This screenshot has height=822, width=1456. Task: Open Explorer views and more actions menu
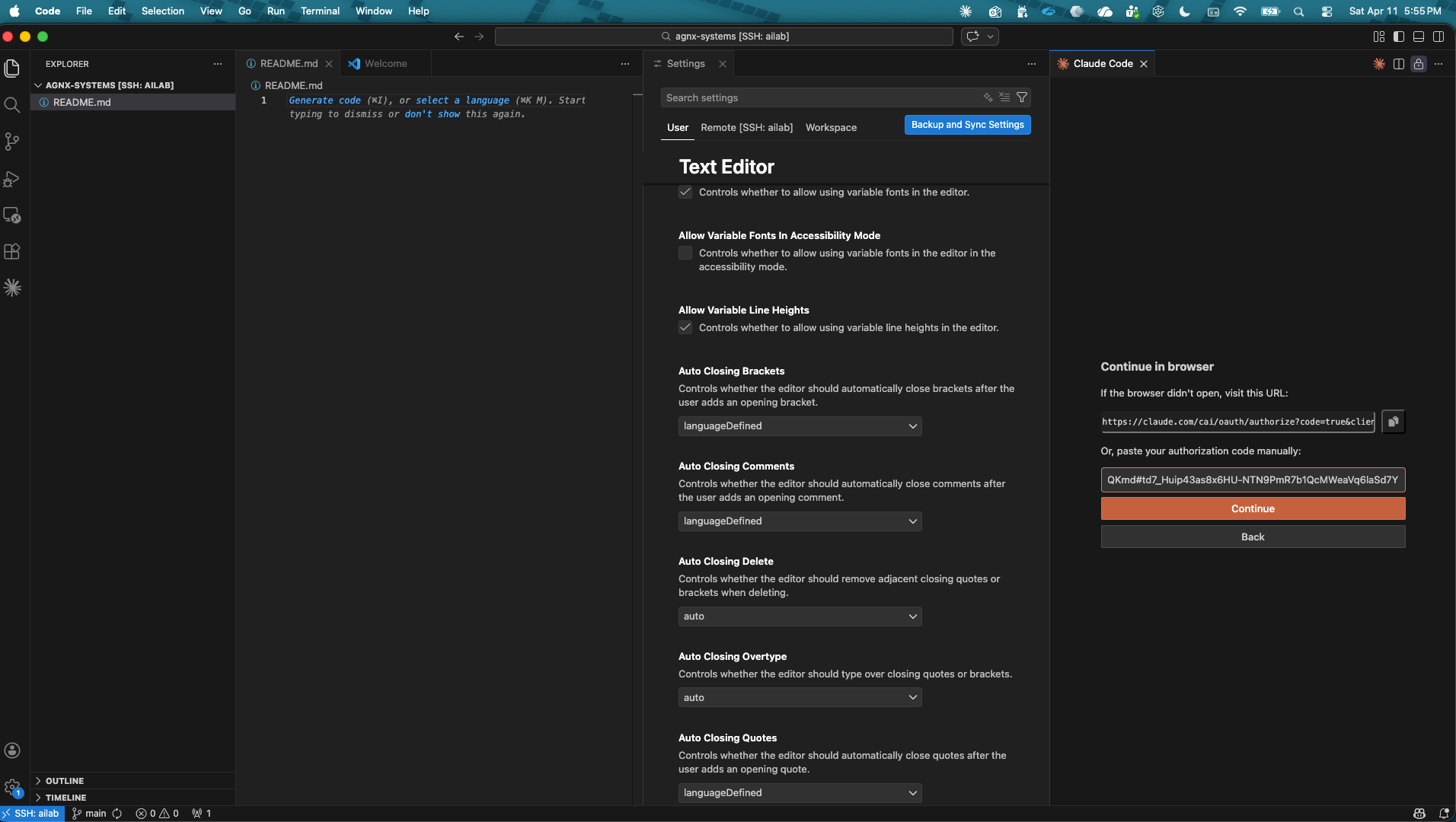pyautogui.click(x=218, y=64)
